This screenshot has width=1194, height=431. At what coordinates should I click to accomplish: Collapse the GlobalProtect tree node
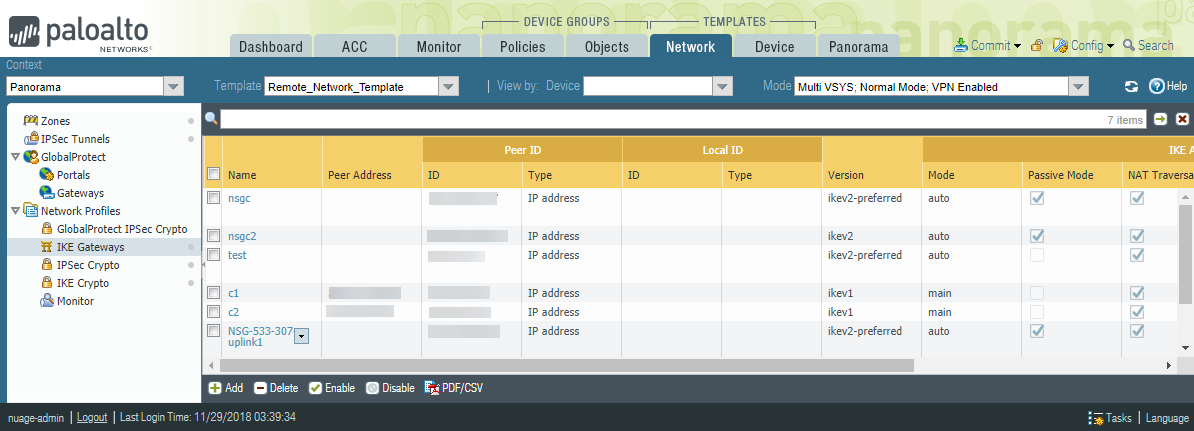point(15,157)
